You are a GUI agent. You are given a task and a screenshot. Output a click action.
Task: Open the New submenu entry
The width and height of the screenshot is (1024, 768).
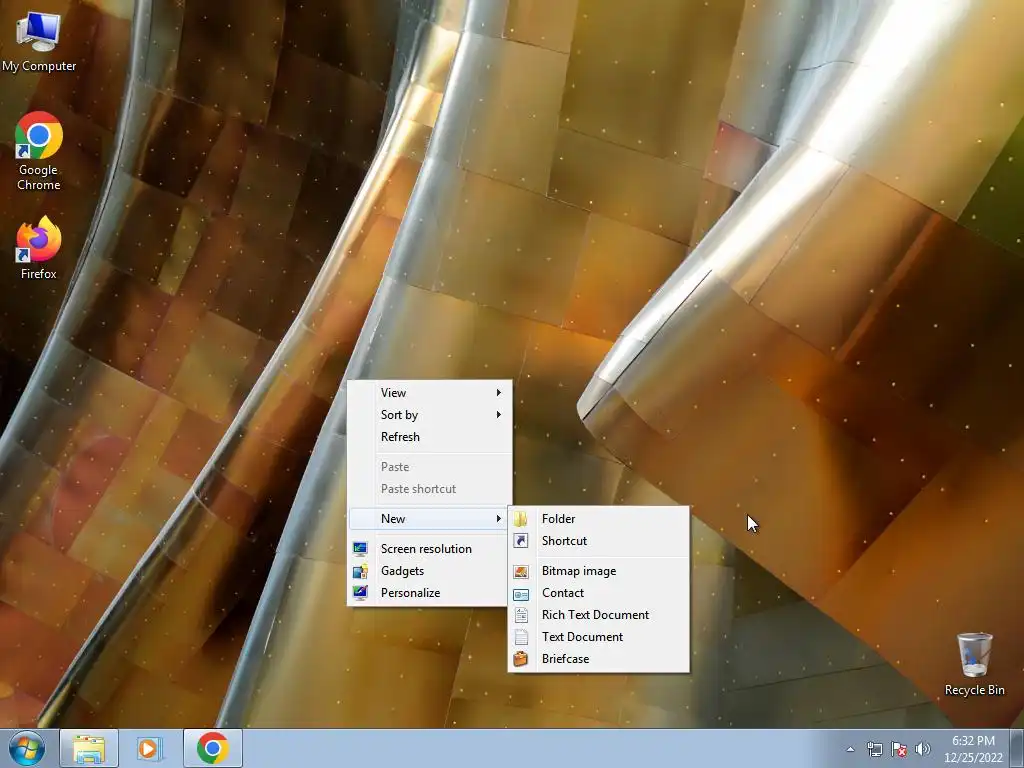pos(430,519)
